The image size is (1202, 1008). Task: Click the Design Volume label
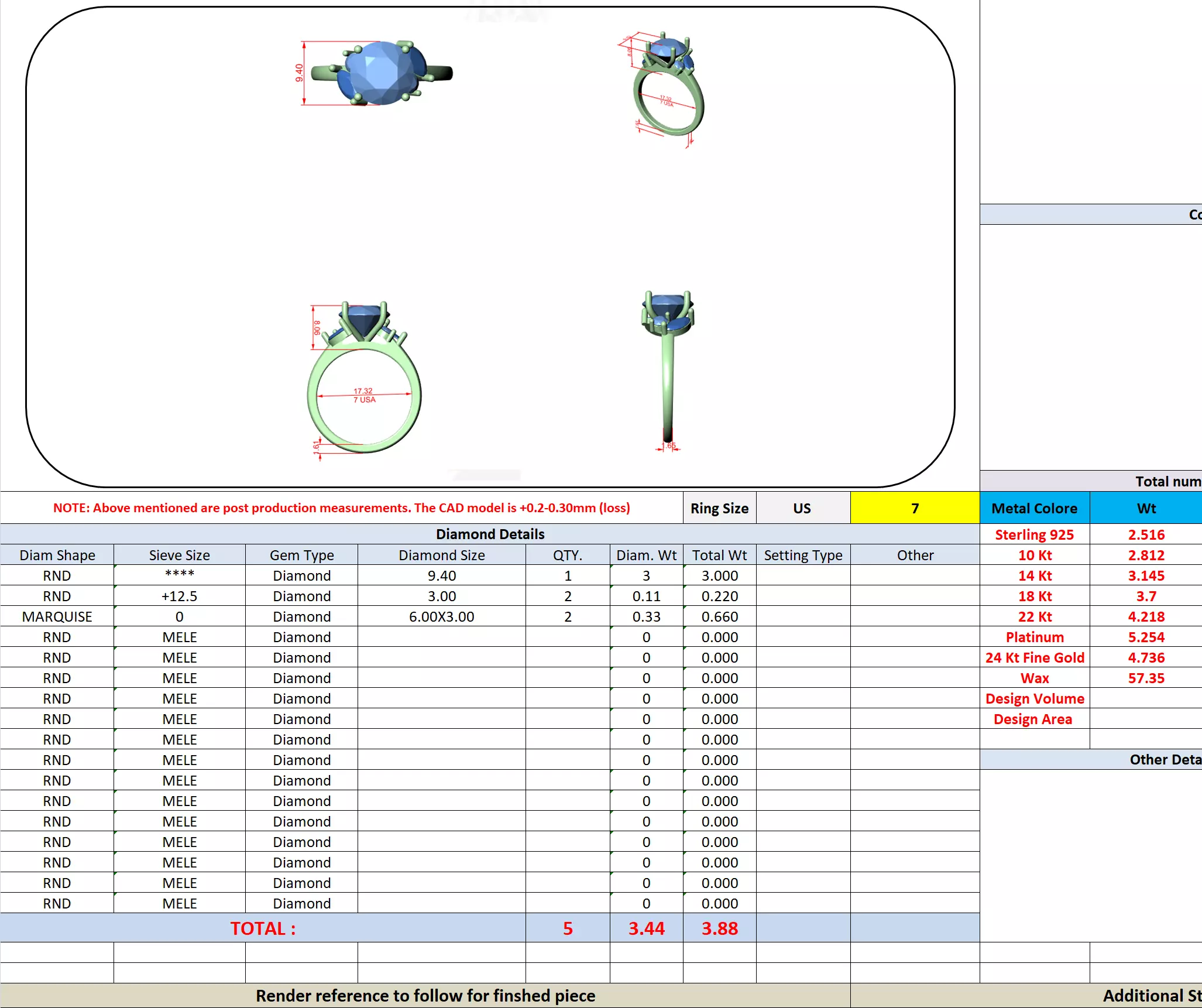[x=1034, y=698]
